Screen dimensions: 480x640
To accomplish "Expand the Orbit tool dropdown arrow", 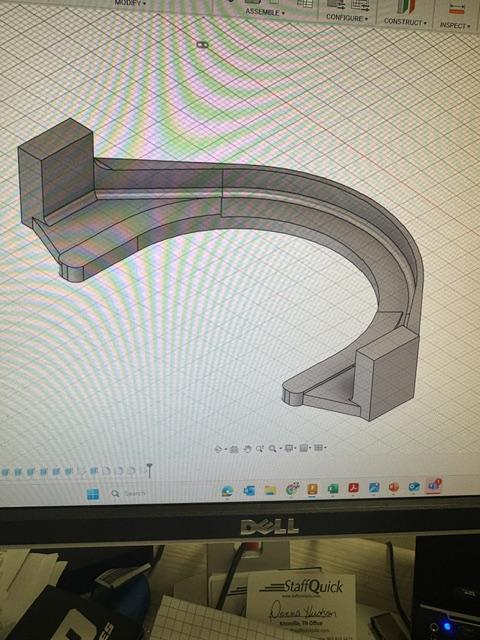I will (226, 449).
